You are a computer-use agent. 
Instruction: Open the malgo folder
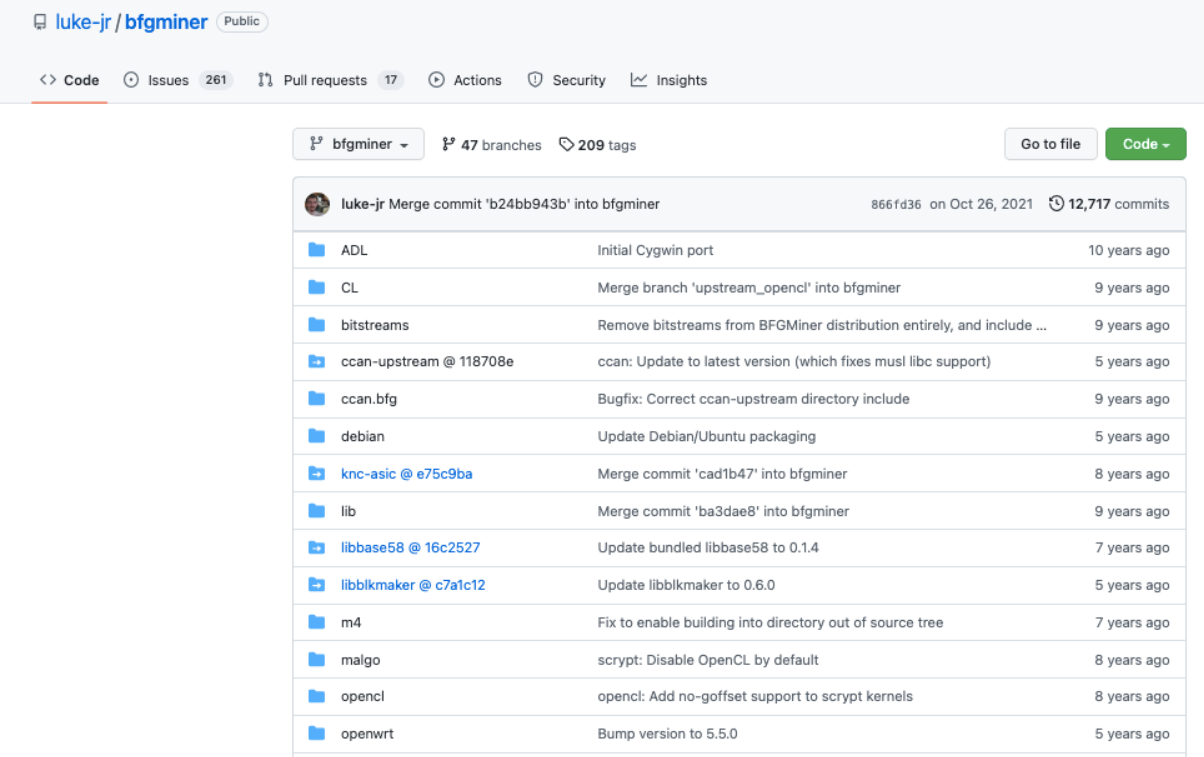(360, 660)
